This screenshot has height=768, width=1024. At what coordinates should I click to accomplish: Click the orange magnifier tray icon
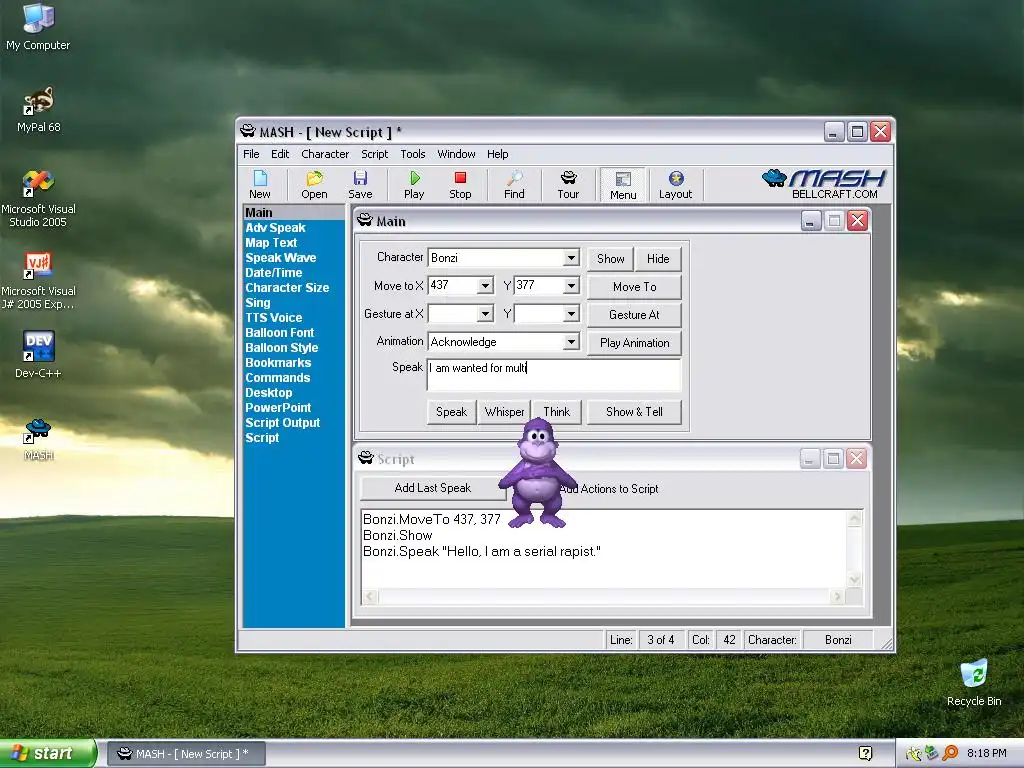pos(950,753)
